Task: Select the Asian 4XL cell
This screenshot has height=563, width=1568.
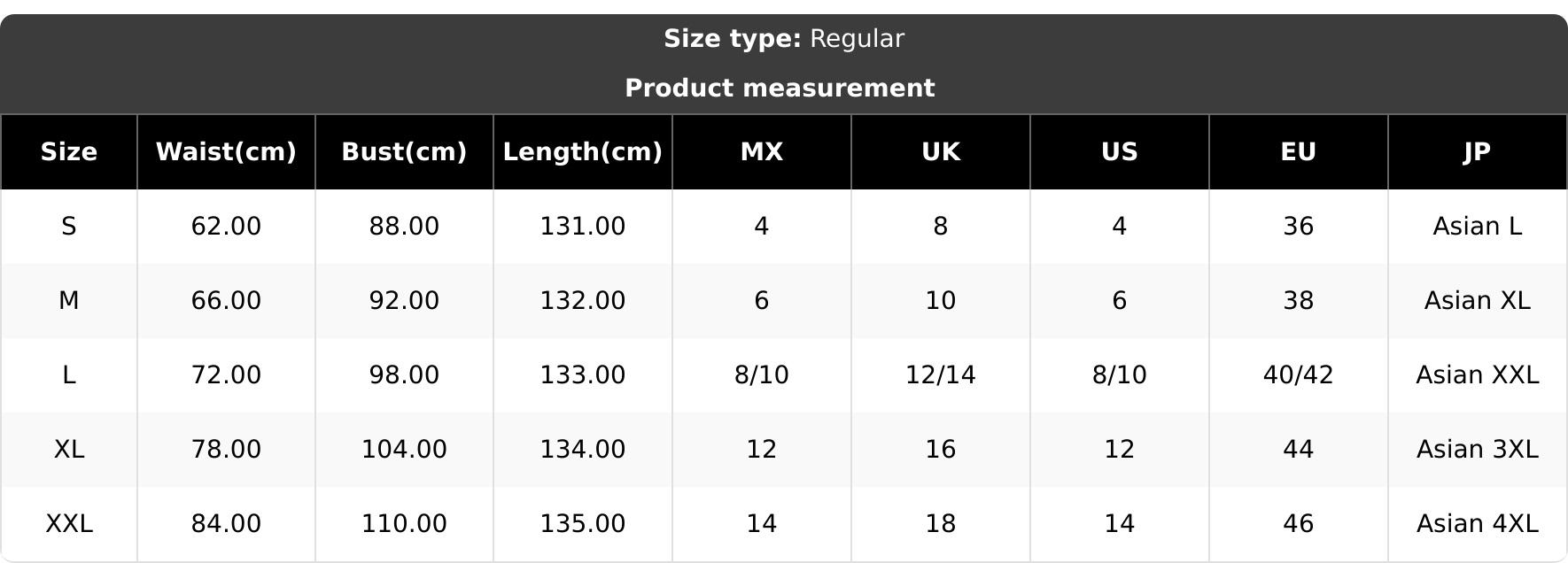Action: 1478,523
